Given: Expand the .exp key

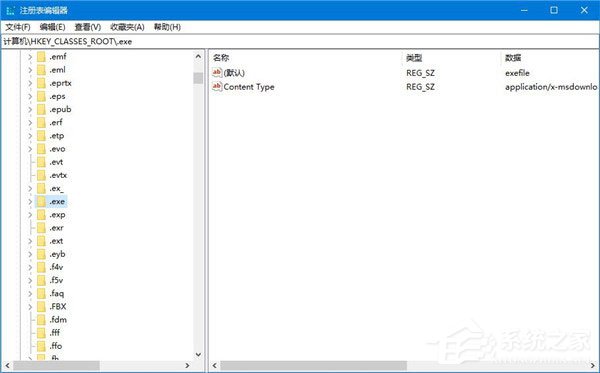Looking at the screenshot, I should point(30,215).
